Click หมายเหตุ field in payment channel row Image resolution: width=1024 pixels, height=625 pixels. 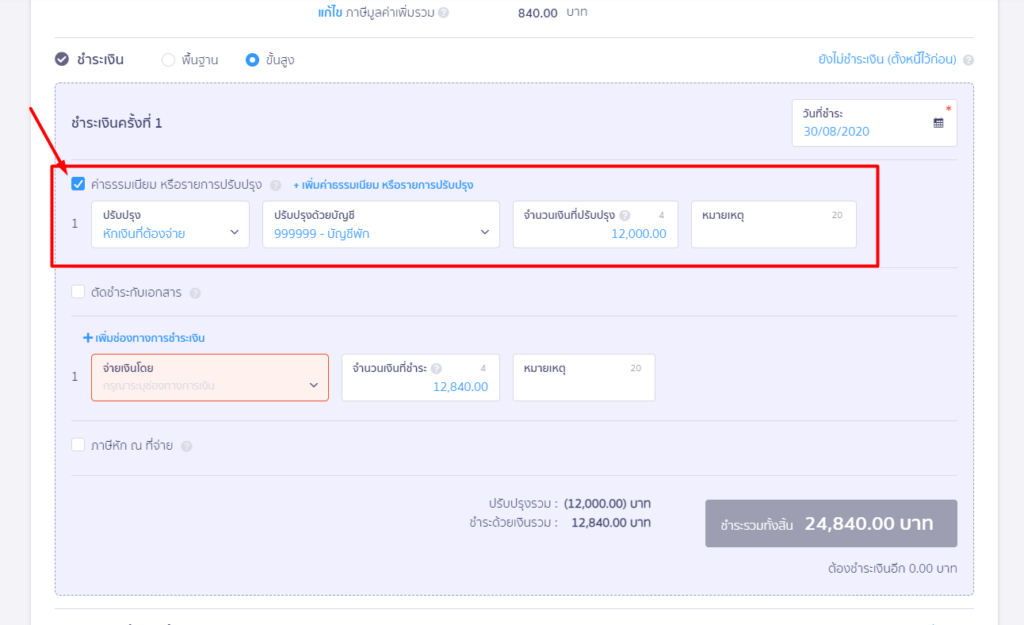click(584, 377)
